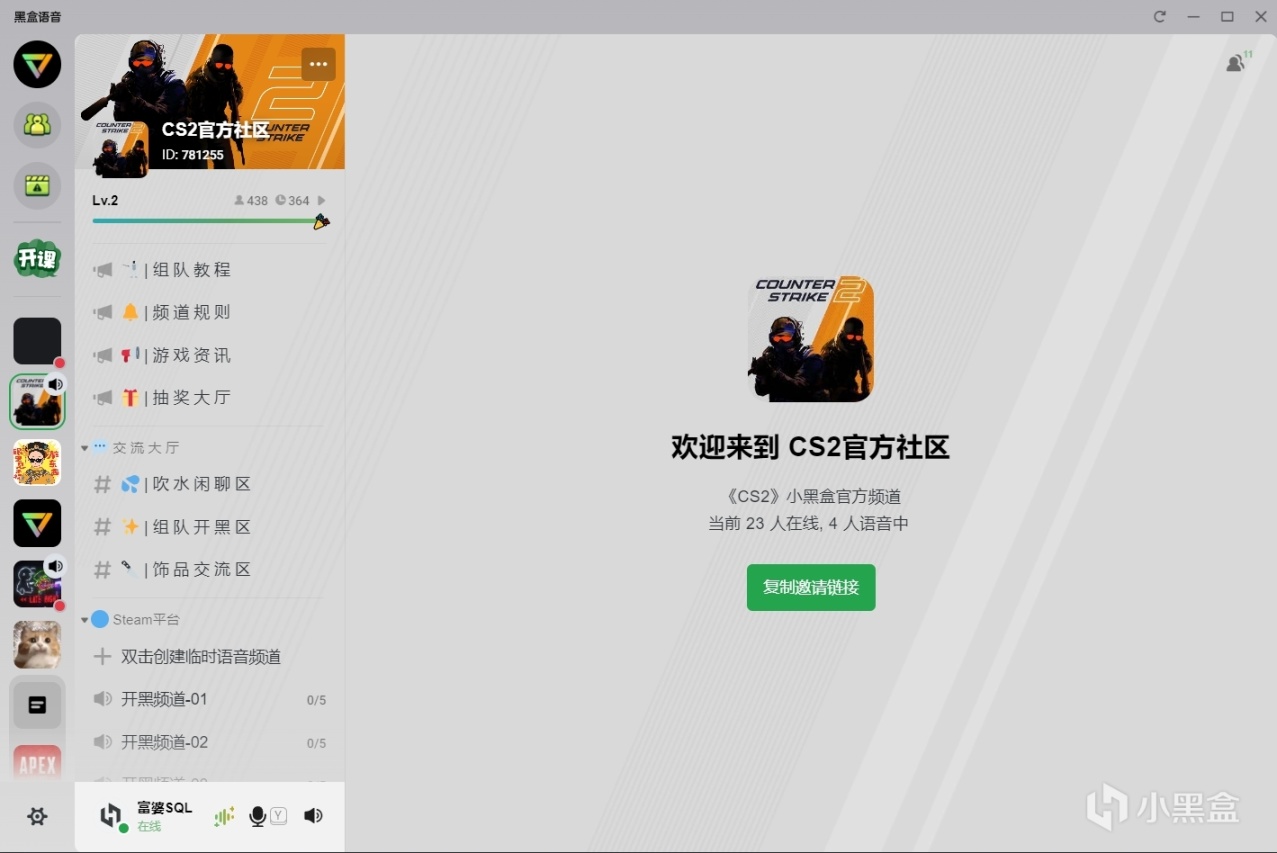The height and width of the screenshot is (853, 1277).
Task: Click the CS2官方社区 banner title
Action: pos(216,130)
